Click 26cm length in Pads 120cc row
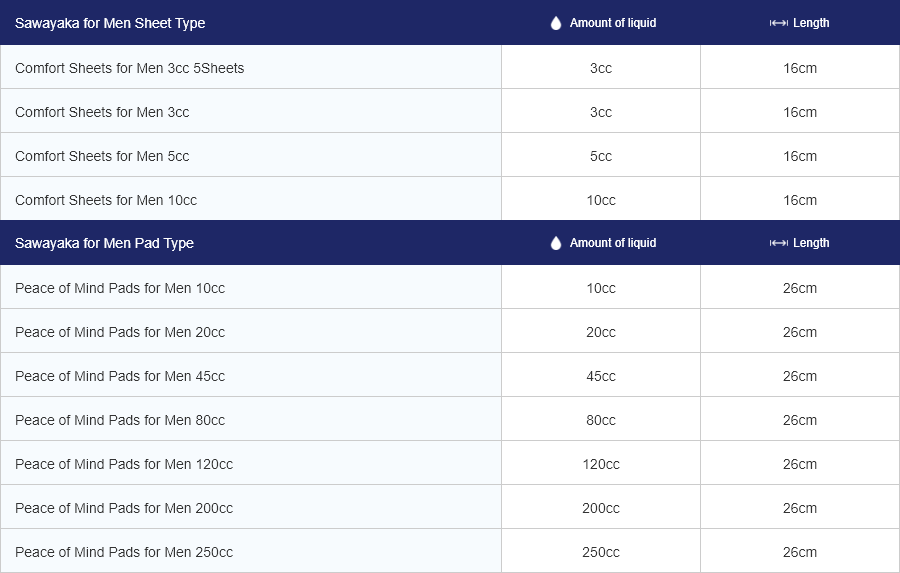 click(800, 464)
